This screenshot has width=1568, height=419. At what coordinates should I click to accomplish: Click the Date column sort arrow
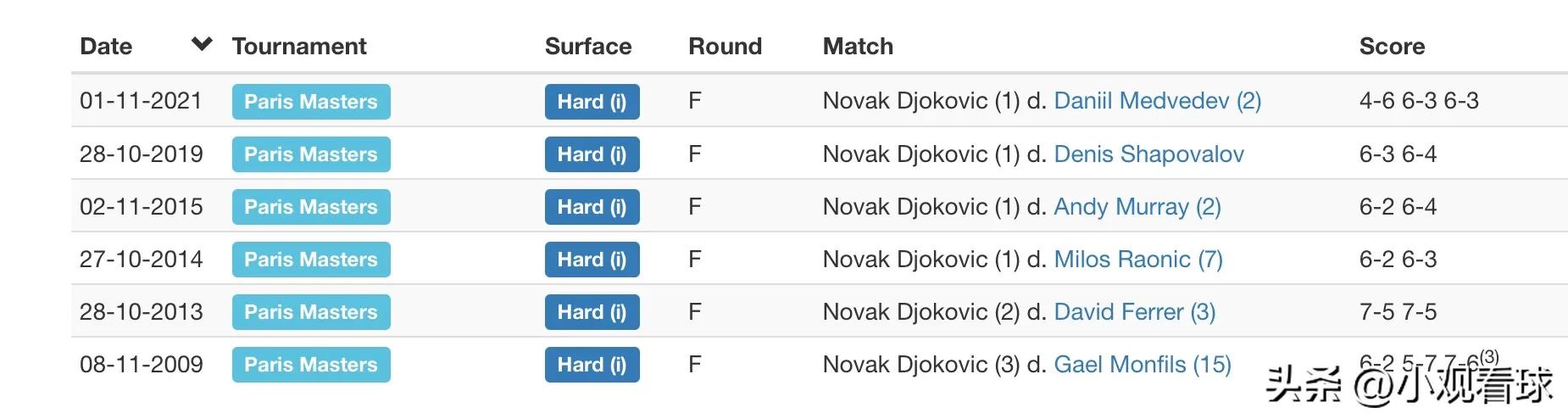202,44
